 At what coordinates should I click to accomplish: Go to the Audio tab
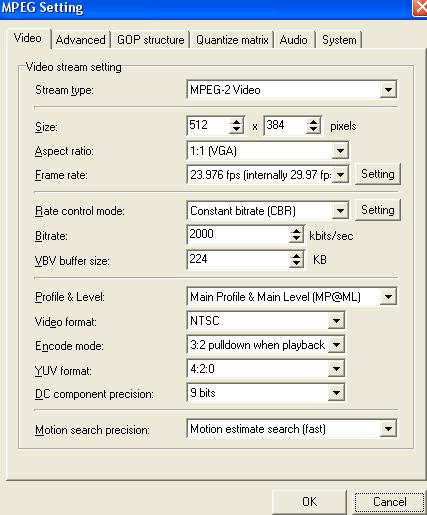click(293, 40)
